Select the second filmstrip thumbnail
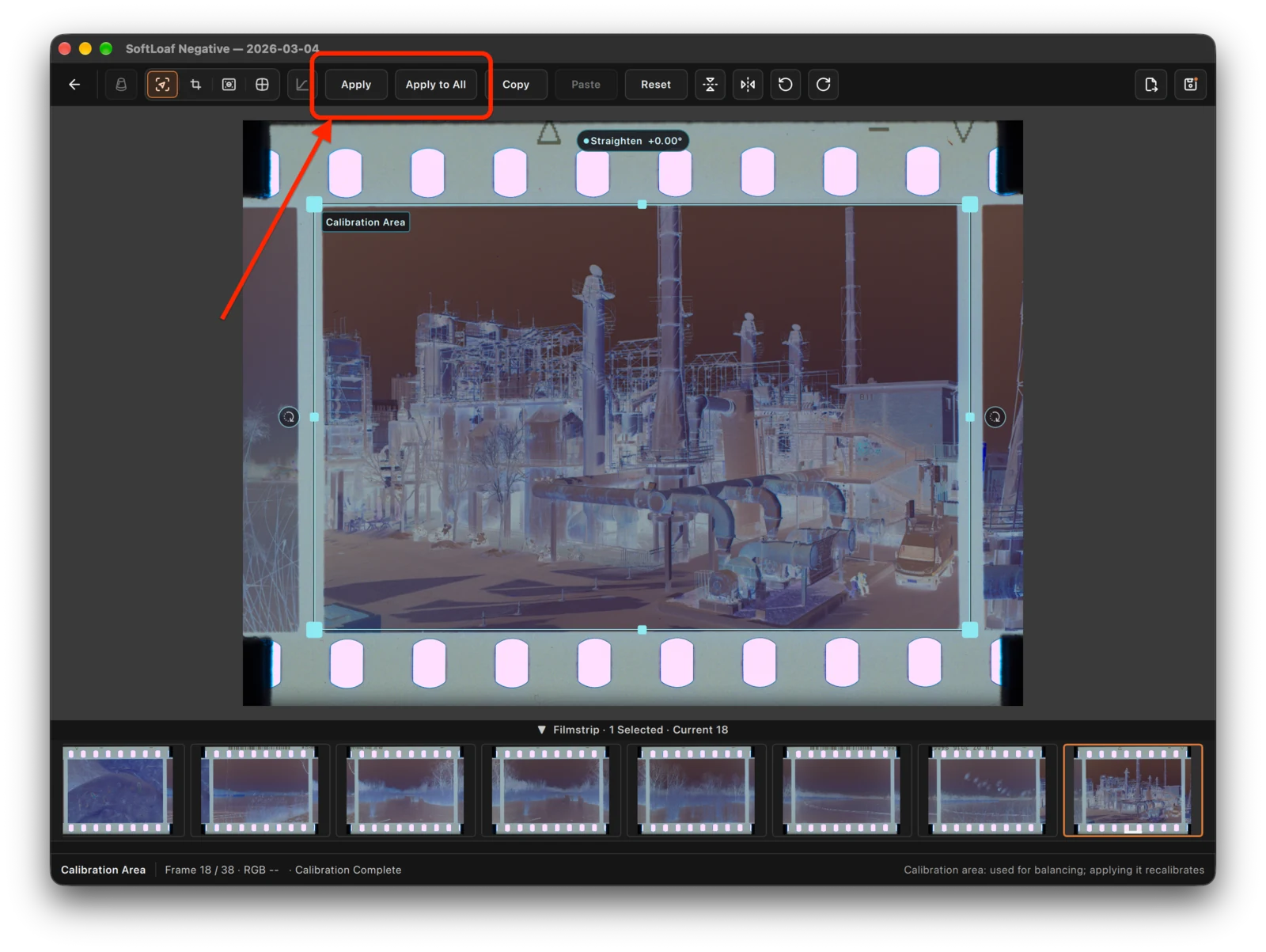Screen dimensions: 1266x952 tap(260, 791)
